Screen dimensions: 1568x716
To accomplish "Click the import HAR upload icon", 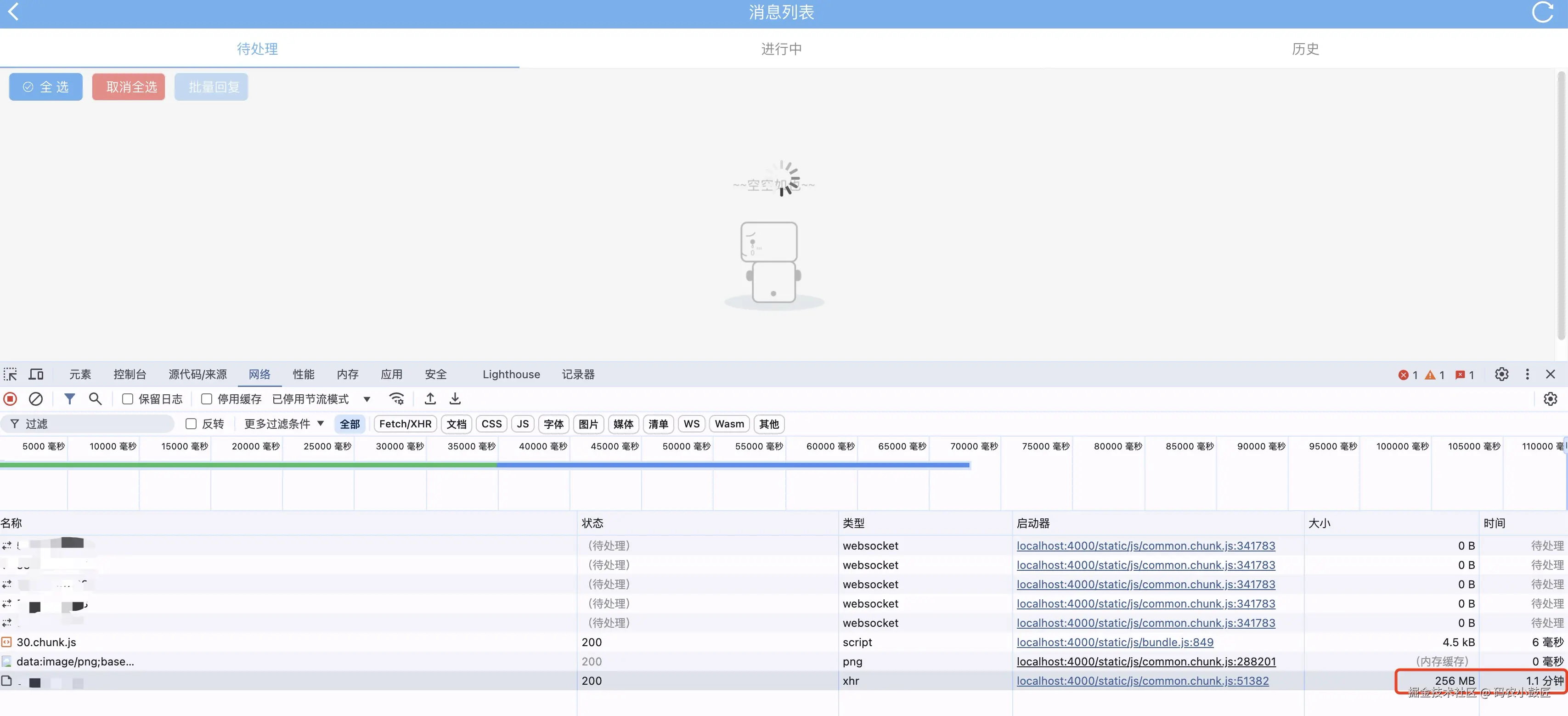I will pyautogui.click(x=430, y=399).
